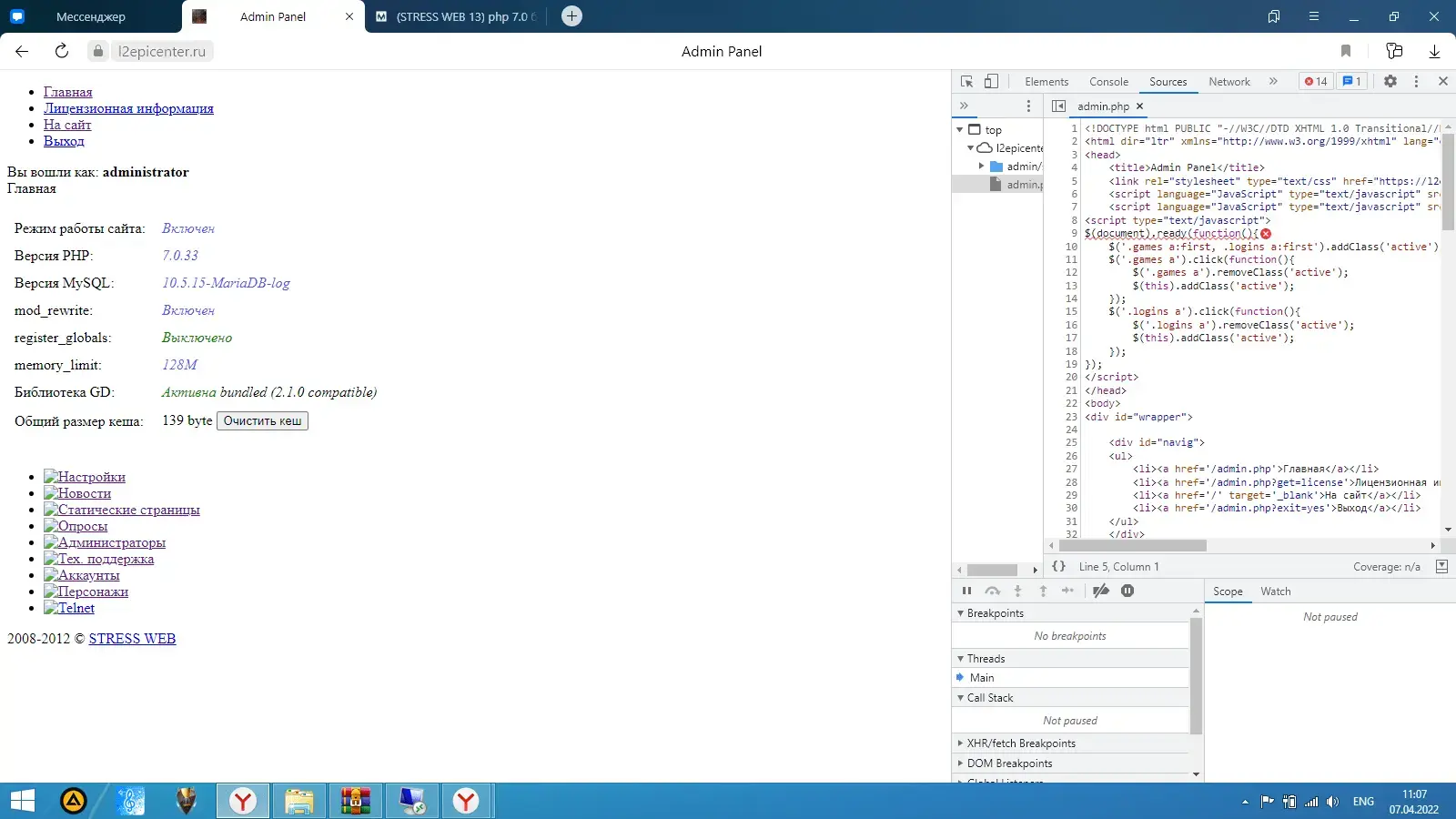1456x819 pixels.
Task: Collapse the top frame tree node
Action: (959, 130)
